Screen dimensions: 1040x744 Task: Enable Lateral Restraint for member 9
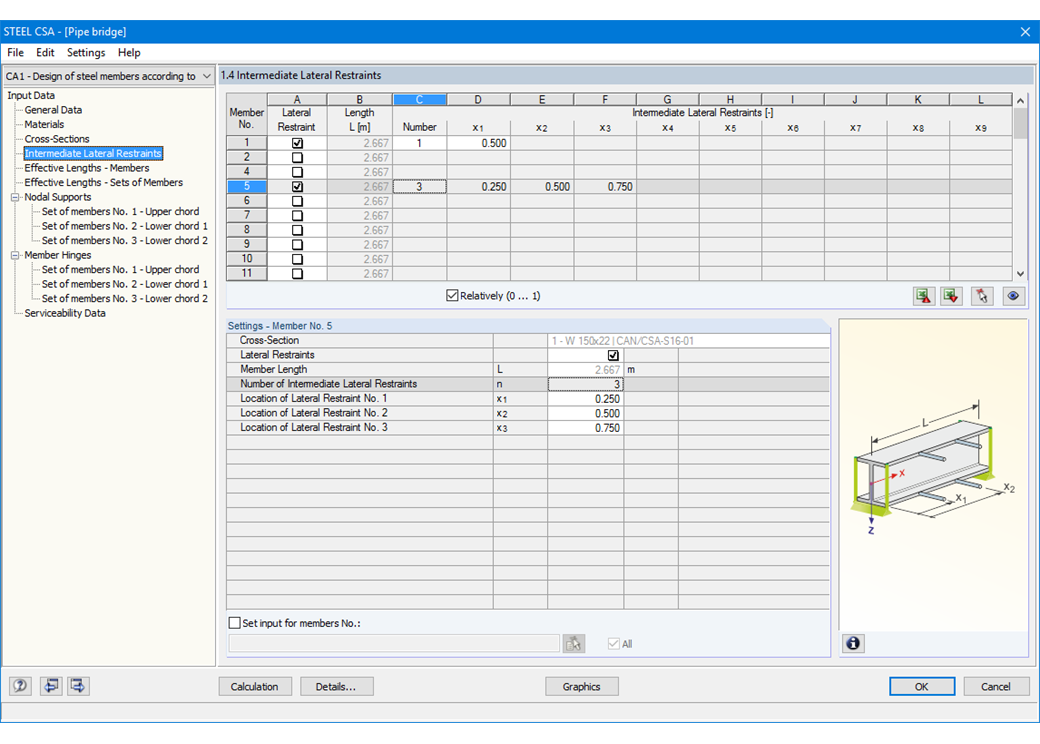coord(297,245)
